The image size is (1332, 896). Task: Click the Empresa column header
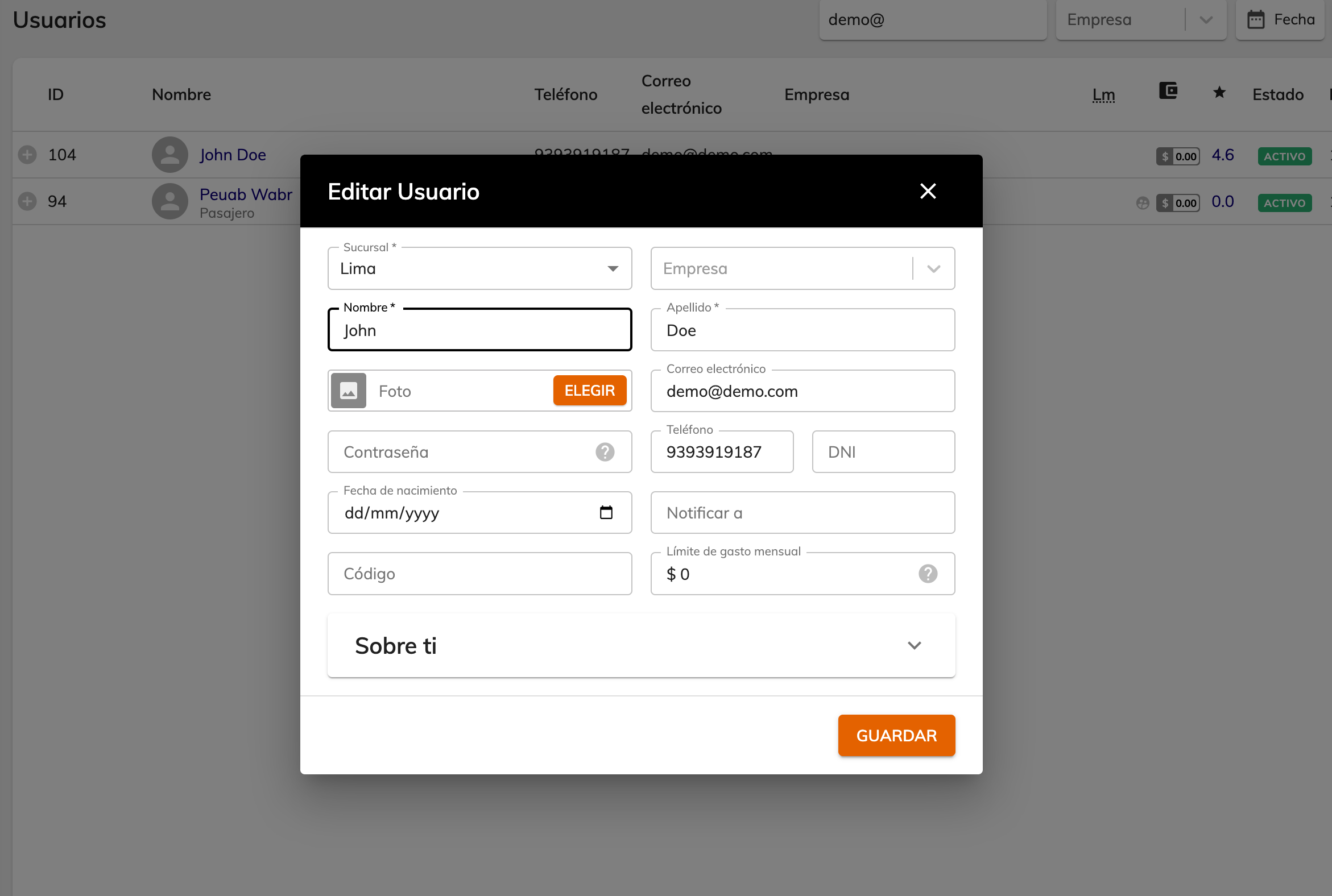click(x=816, y=94)
